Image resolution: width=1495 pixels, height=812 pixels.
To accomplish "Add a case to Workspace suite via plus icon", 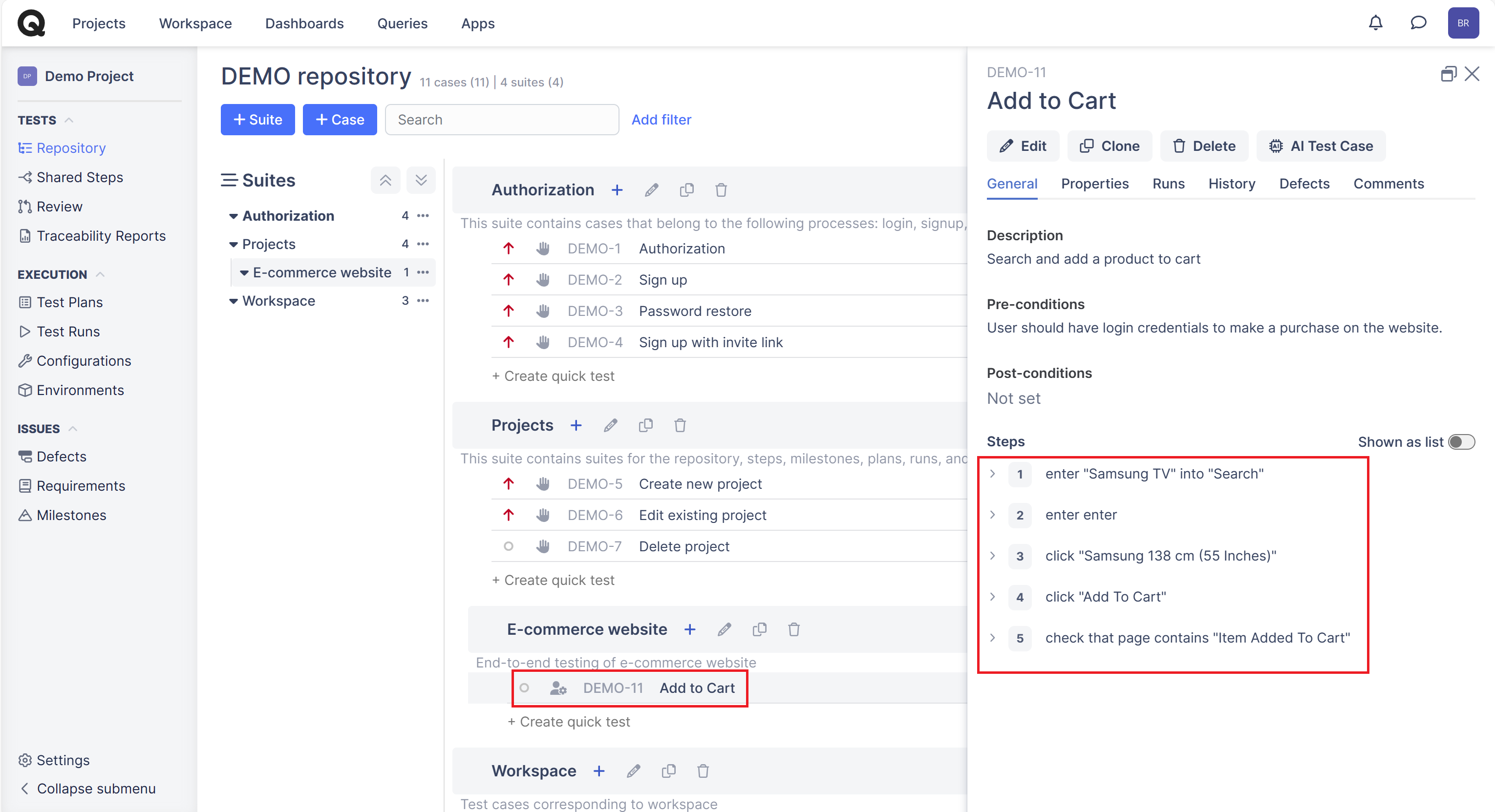I will tap(599, 771).
